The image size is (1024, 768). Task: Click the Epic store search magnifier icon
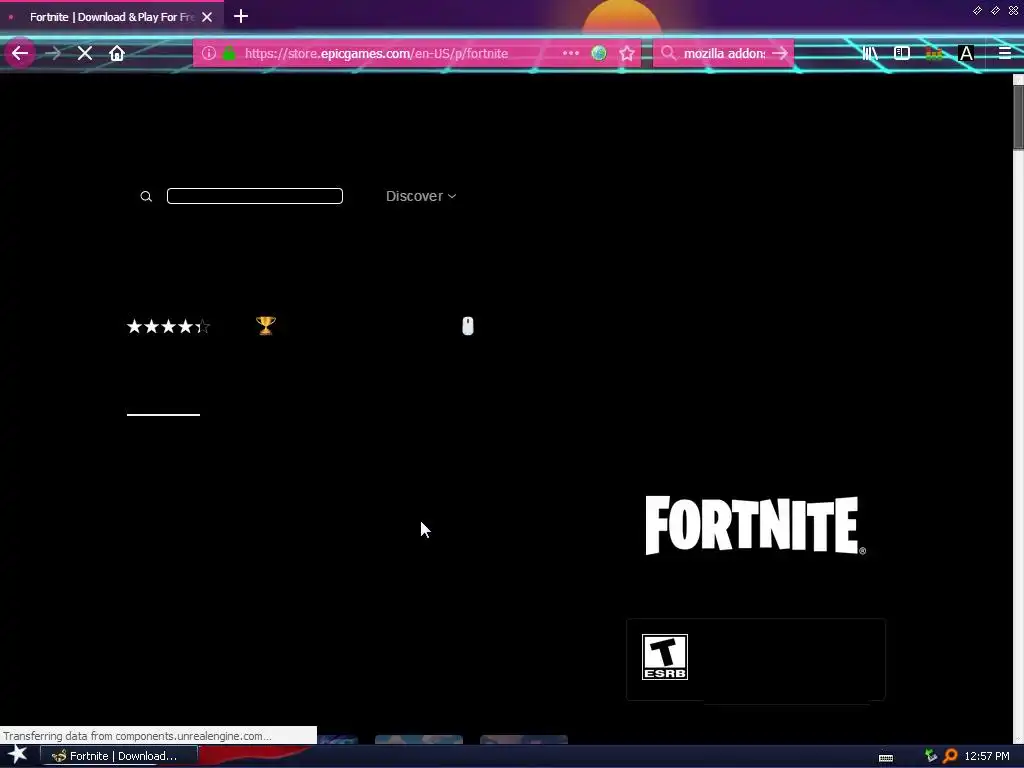(x=146, y=196)
